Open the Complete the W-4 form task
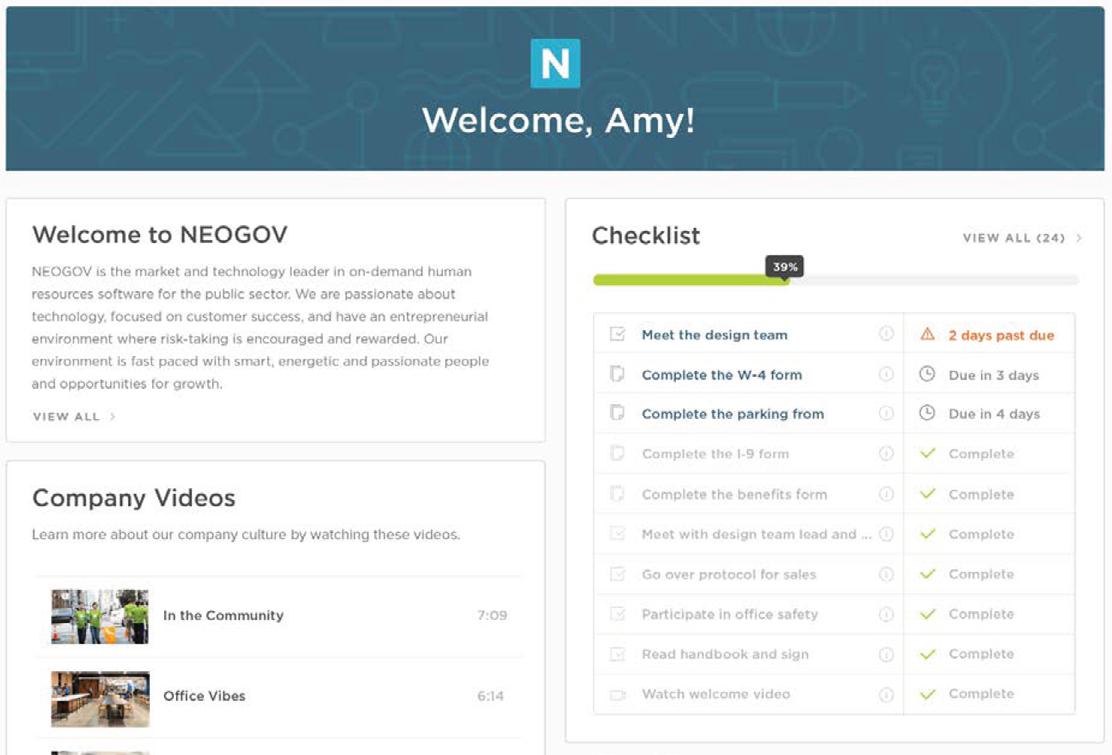The image size is (1112, 755). tap(722, 375)
